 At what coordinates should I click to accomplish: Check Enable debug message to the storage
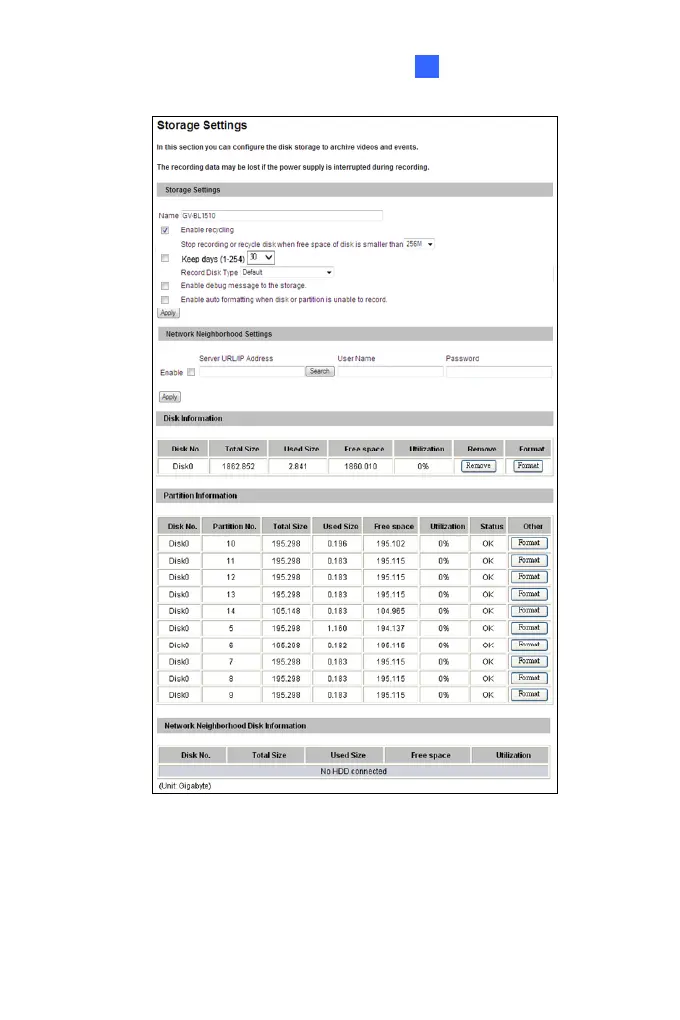[165, 286]
